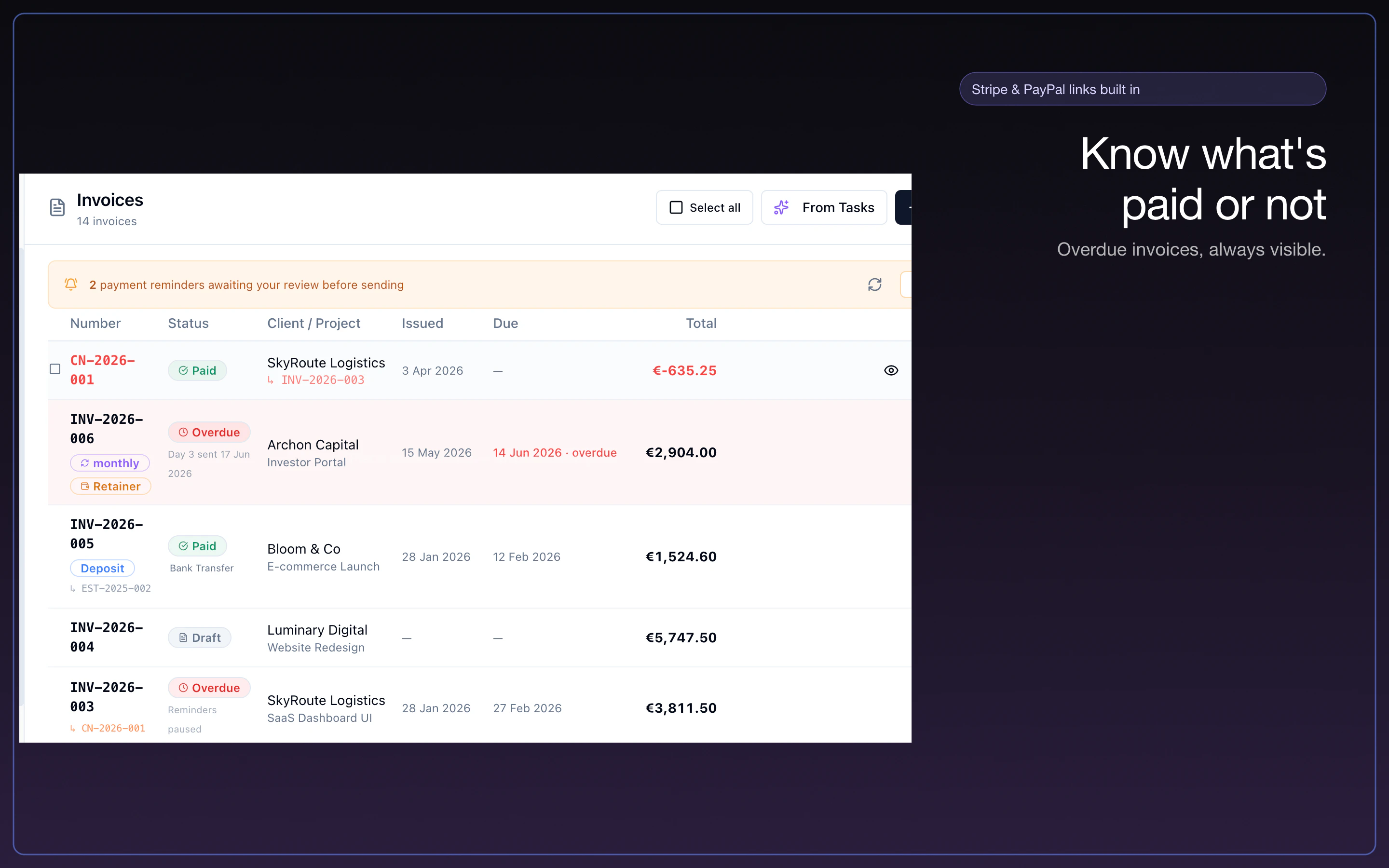
Task: Click the Bank Transfer payment method text
Action: 202,568
